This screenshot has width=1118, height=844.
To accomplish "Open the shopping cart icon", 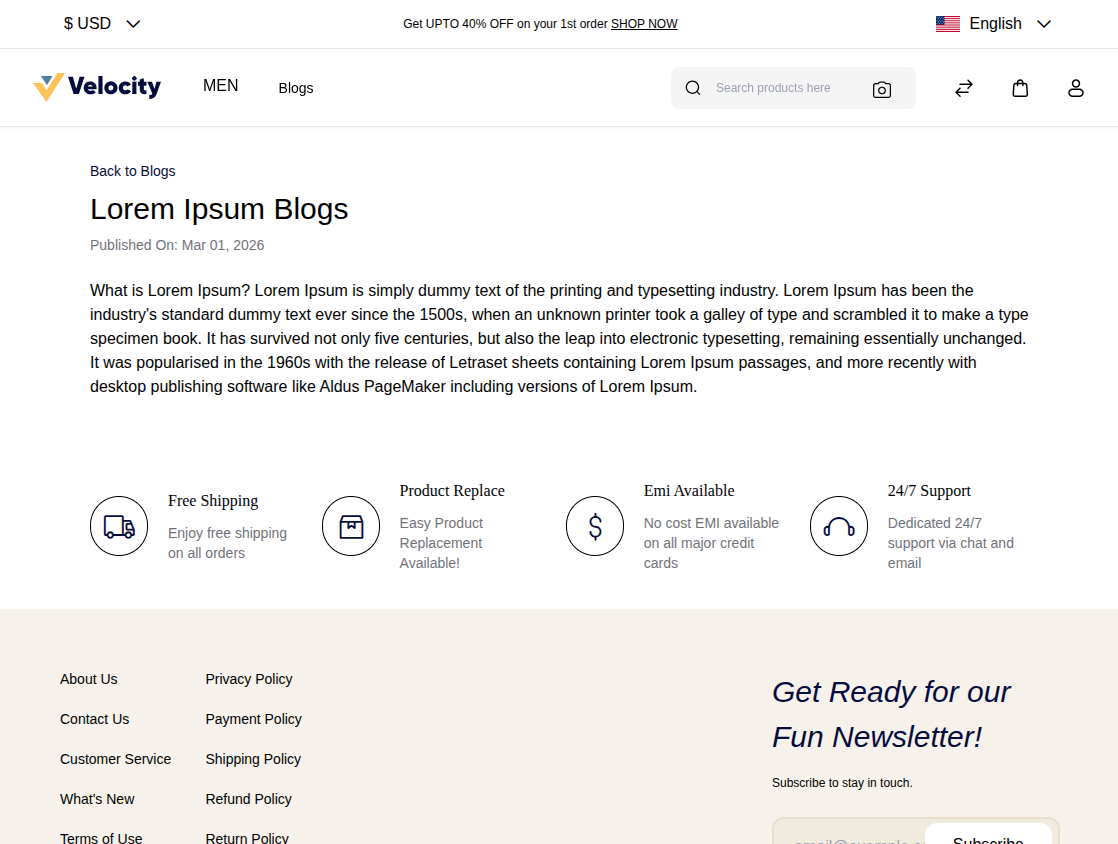I will 1020,88.
